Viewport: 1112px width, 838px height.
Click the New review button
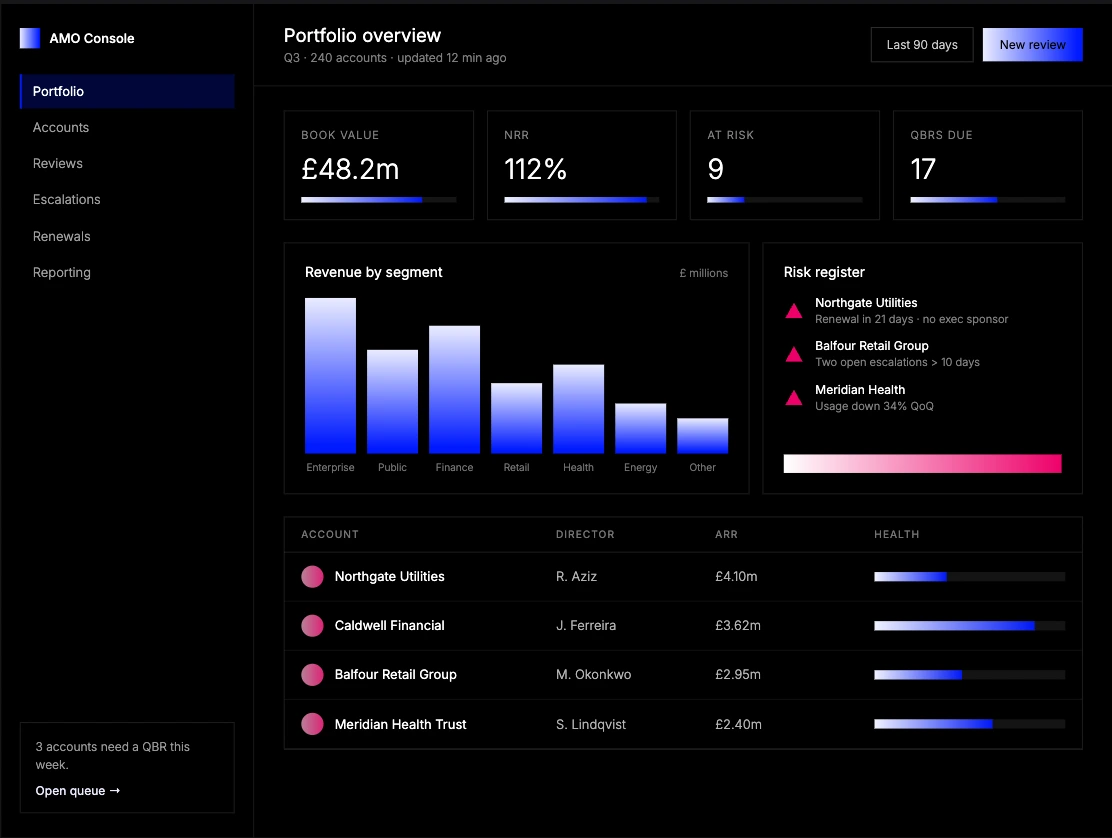1033,45
